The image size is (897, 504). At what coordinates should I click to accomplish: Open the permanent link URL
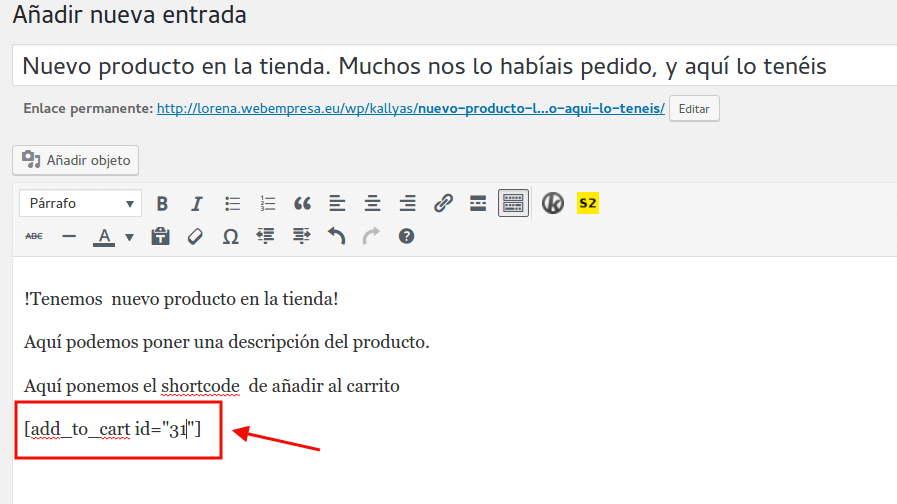coord(411,108)
